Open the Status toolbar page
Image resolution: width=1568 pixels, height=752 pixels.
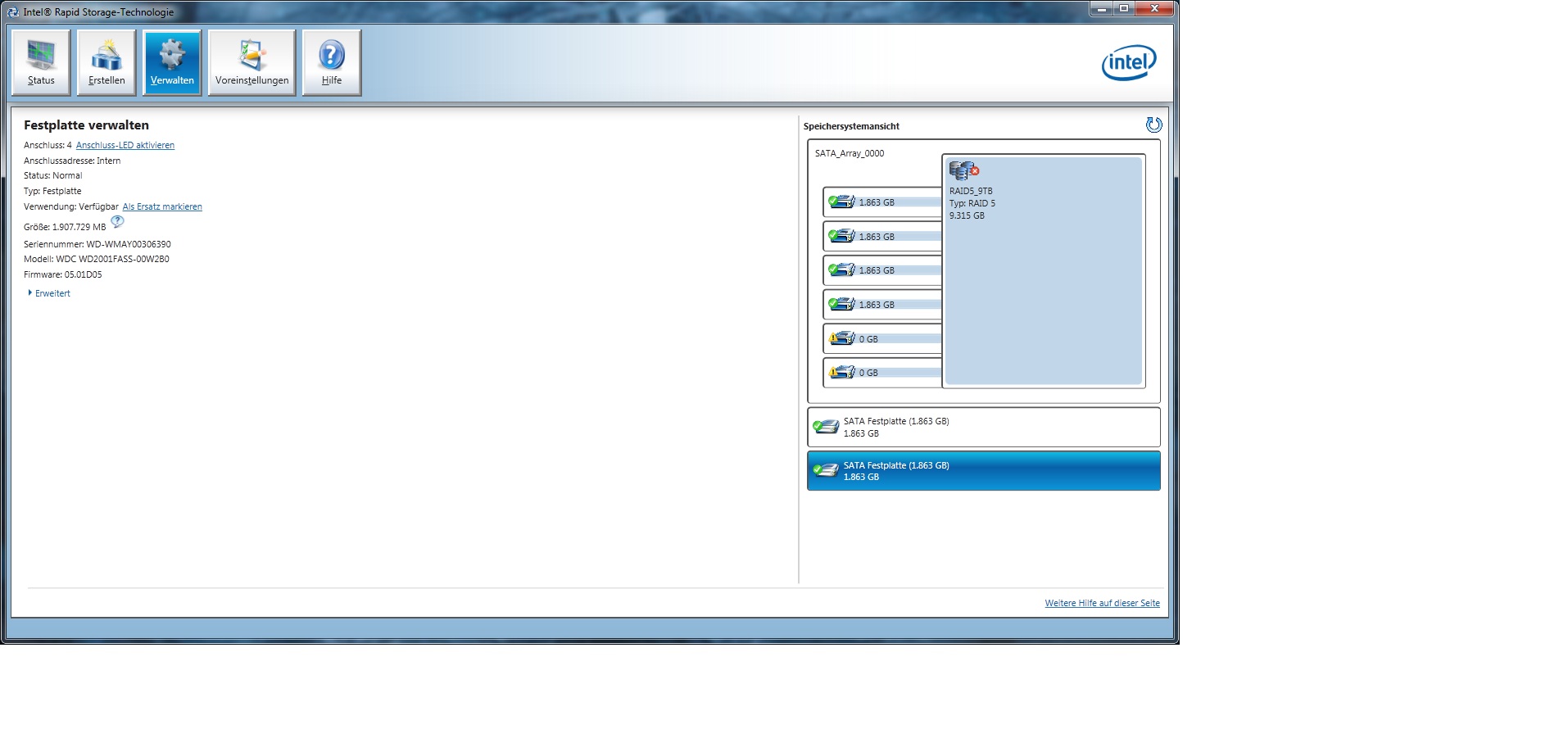tap(41, 63)
